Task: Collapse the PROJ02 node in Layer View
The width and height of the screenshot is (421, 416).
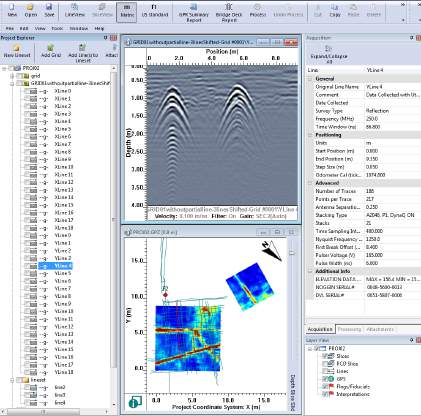Action: 310,348
